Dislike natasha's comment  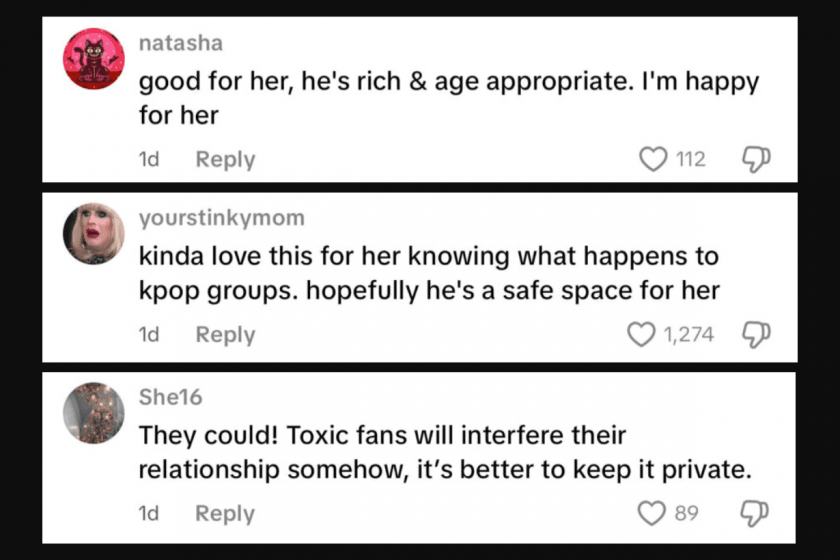[755, 159]
